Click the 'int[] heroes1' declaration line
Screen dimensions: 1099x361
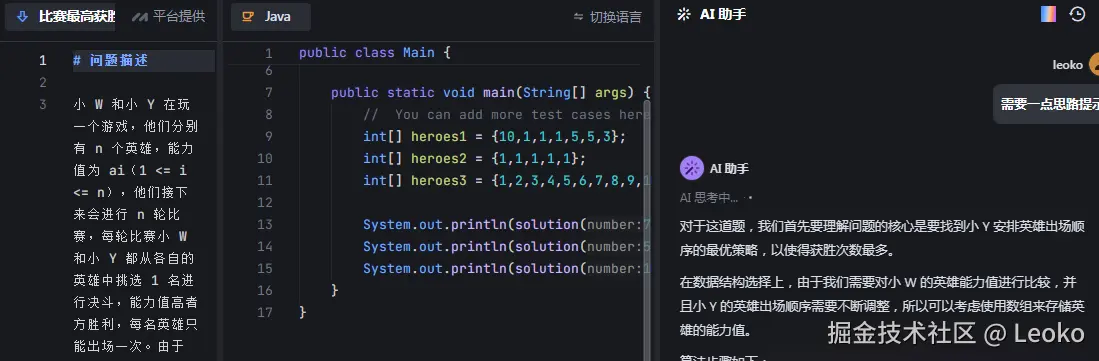(494, 136)
